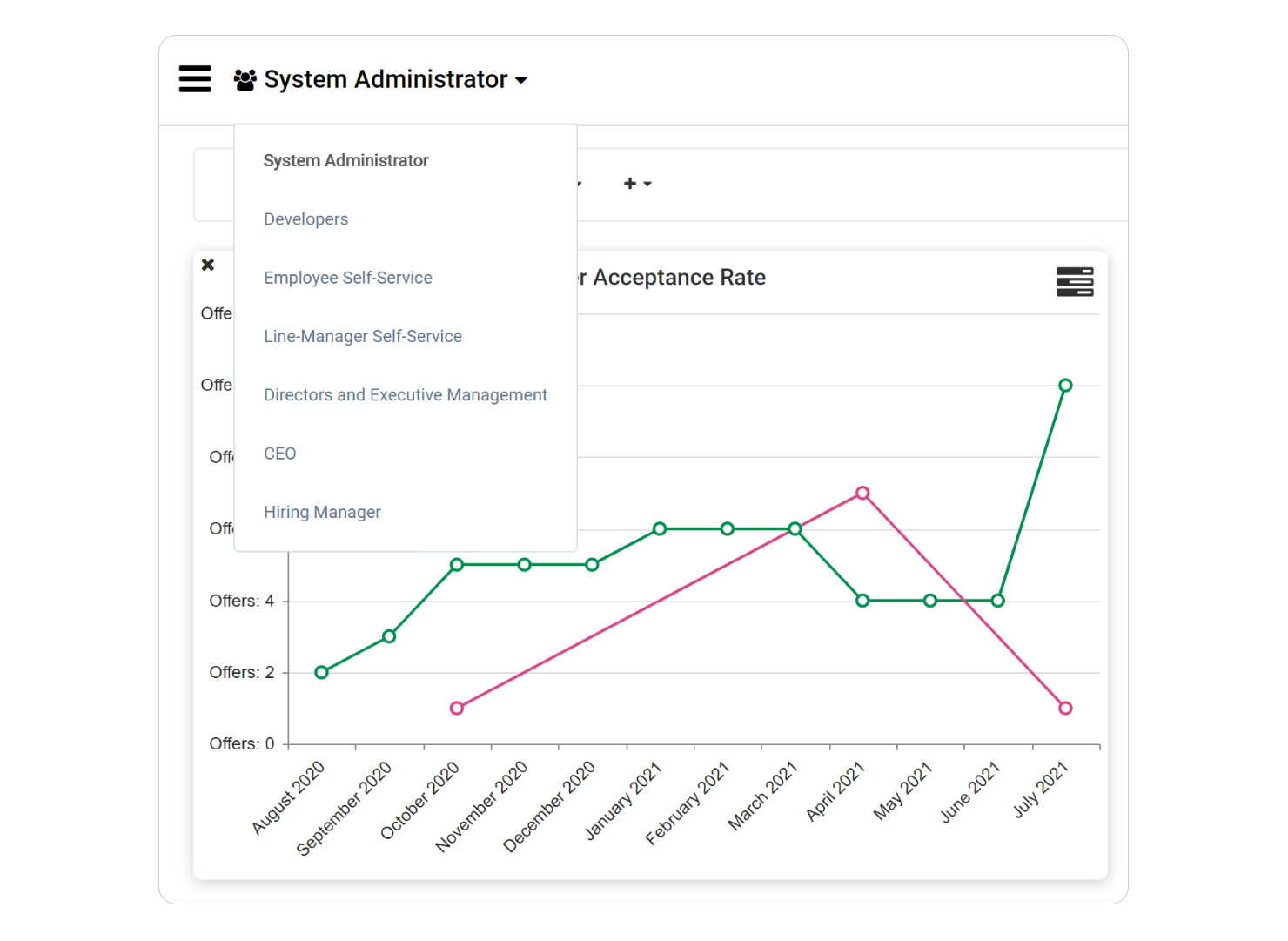Click the green data point for December 2020
This screenshot has width=1288, height=941.
592,565
